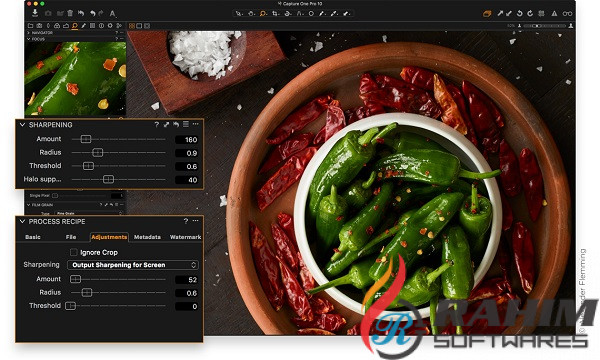This screenshot has width=600, height=360.
Task: Switch to Metadata tab in Process Recipe
Action: coord(147,237)
